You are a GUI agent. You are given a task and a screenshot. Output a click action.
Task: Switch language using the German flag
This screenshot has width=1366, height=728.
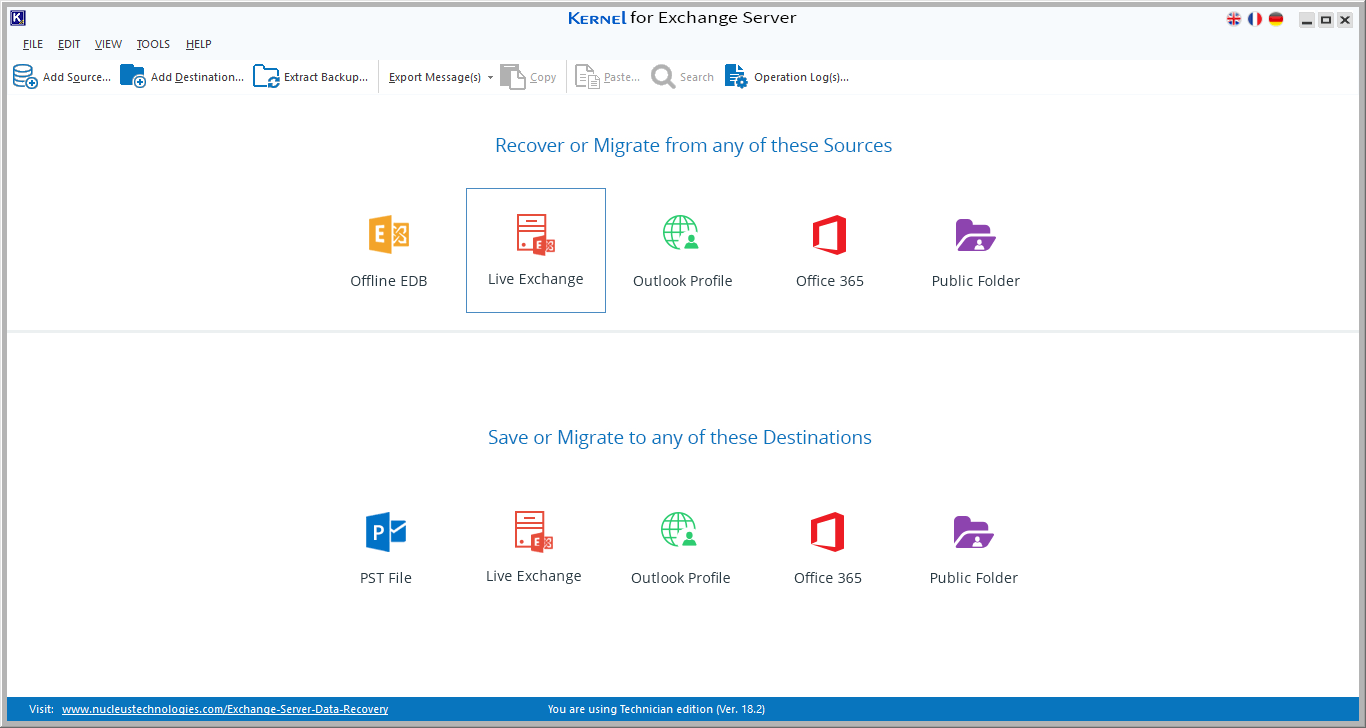pyautogui.click(x=1276, y=19)
